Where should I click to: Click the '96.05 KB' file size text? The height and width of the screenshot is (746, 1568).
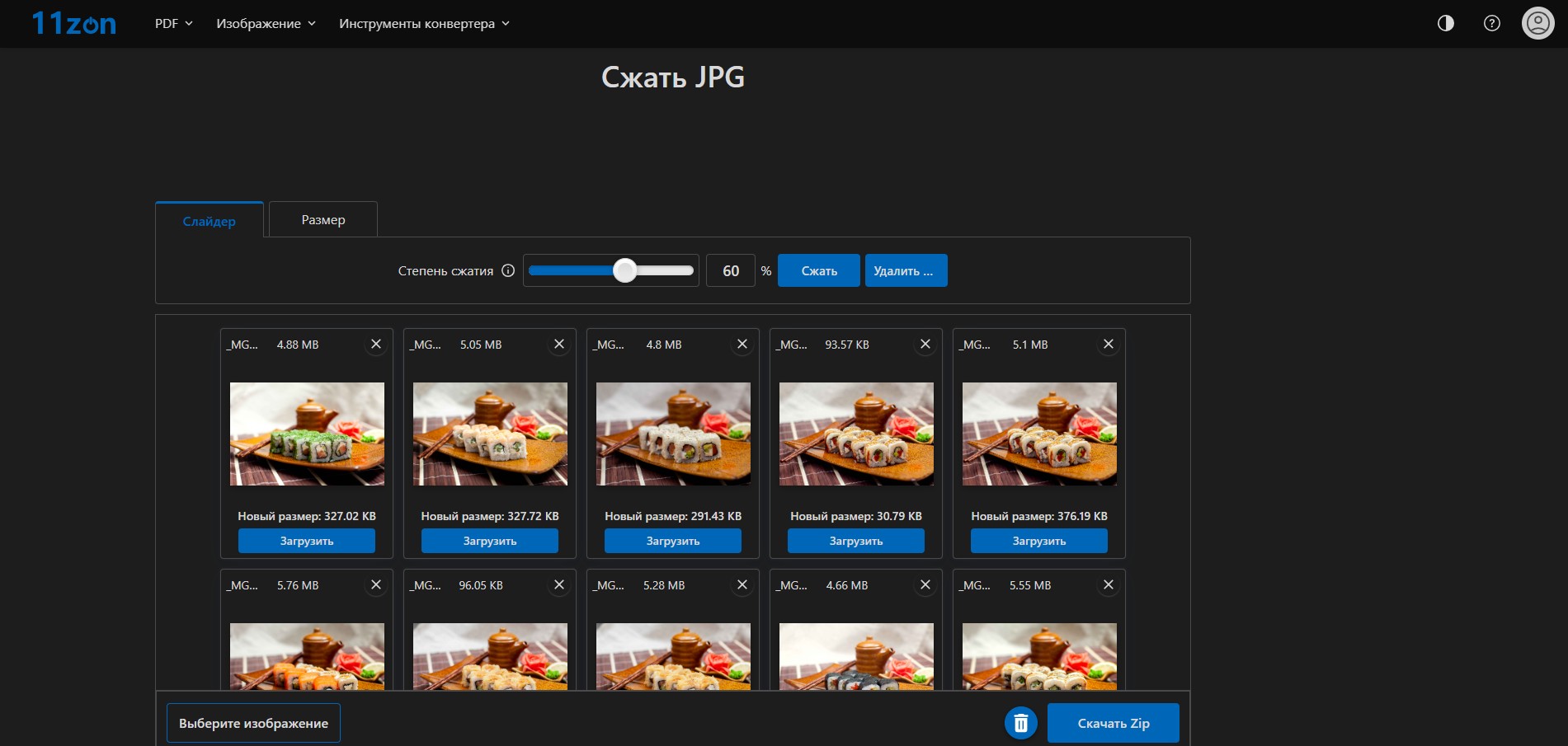point(481,585)
